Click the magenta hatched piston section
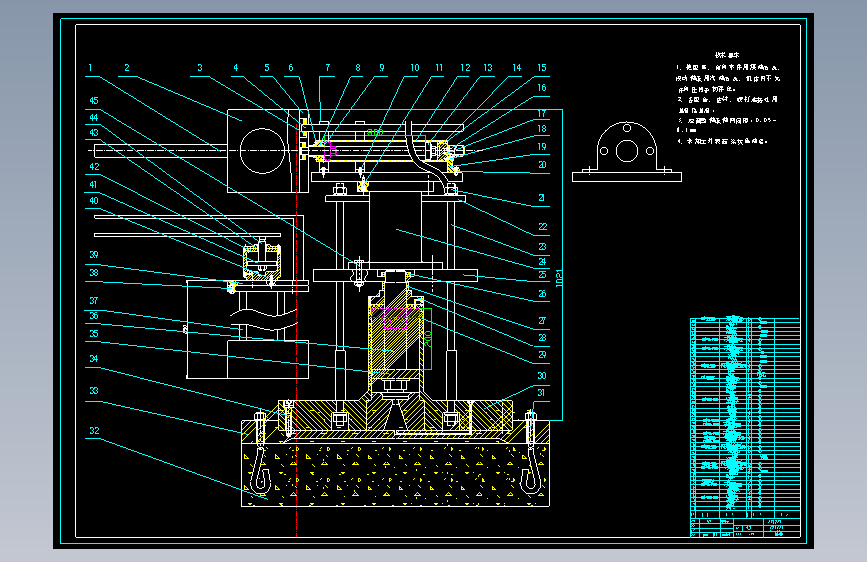 click(x=396, y=314)
